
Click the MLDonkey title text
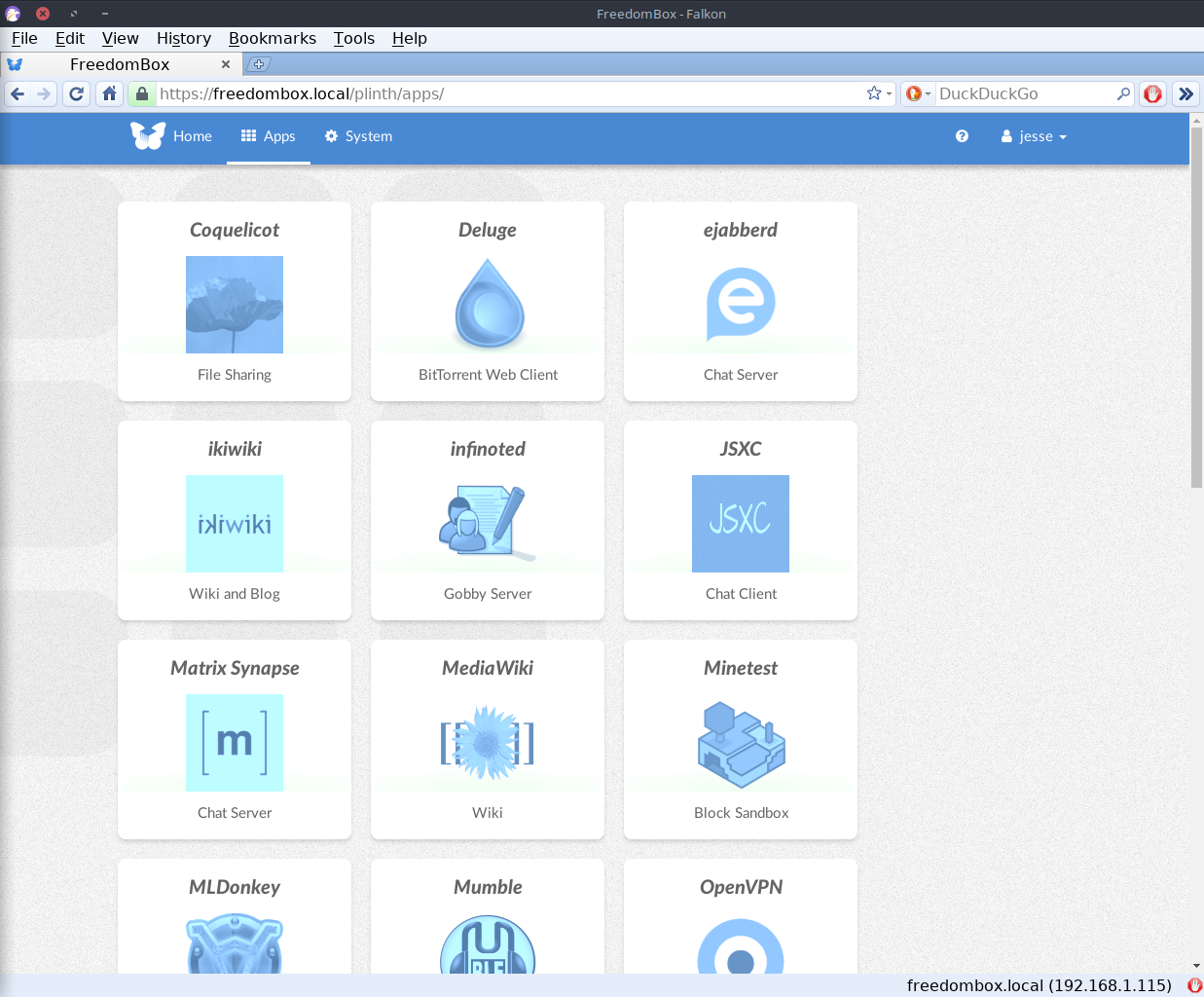click(235, 887)
